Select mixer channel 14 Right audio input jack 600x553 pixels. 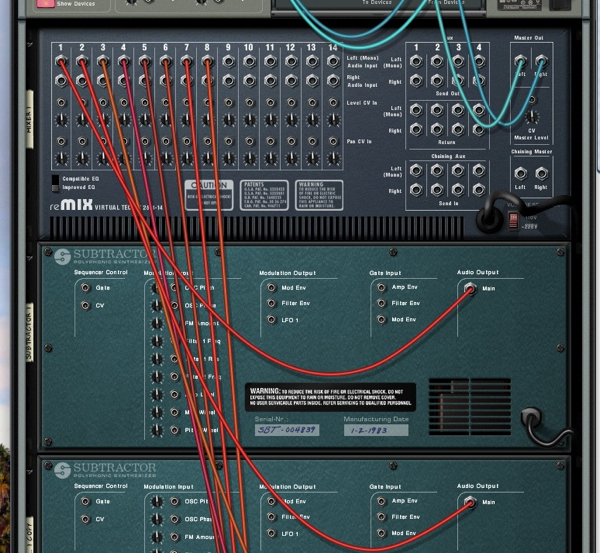pos(332,79)
